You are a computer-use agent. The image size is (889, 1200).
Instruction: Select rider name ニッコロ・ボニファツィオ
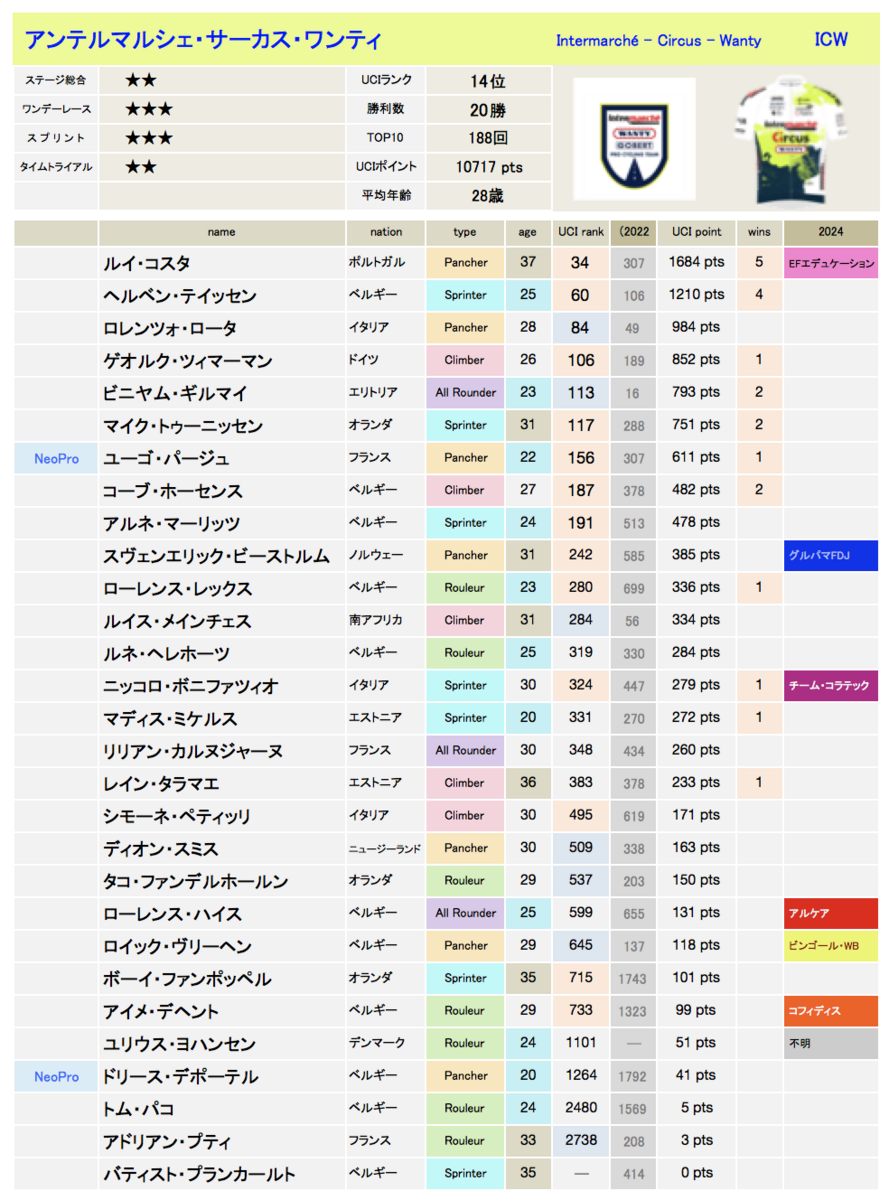190,686
